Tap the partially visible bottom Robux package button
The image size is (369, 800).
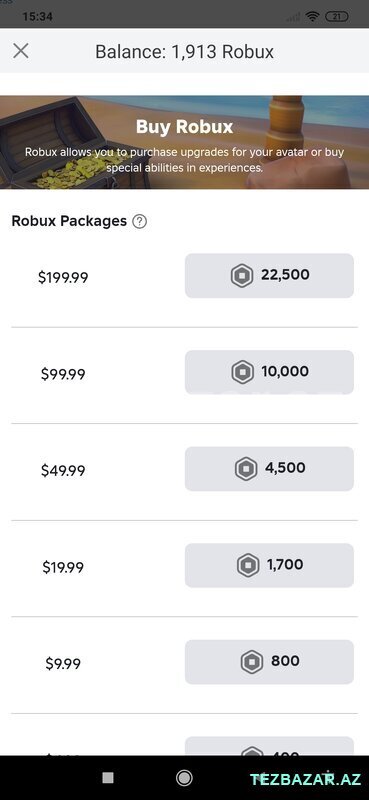pyautogui.click(x=269, y=746)
